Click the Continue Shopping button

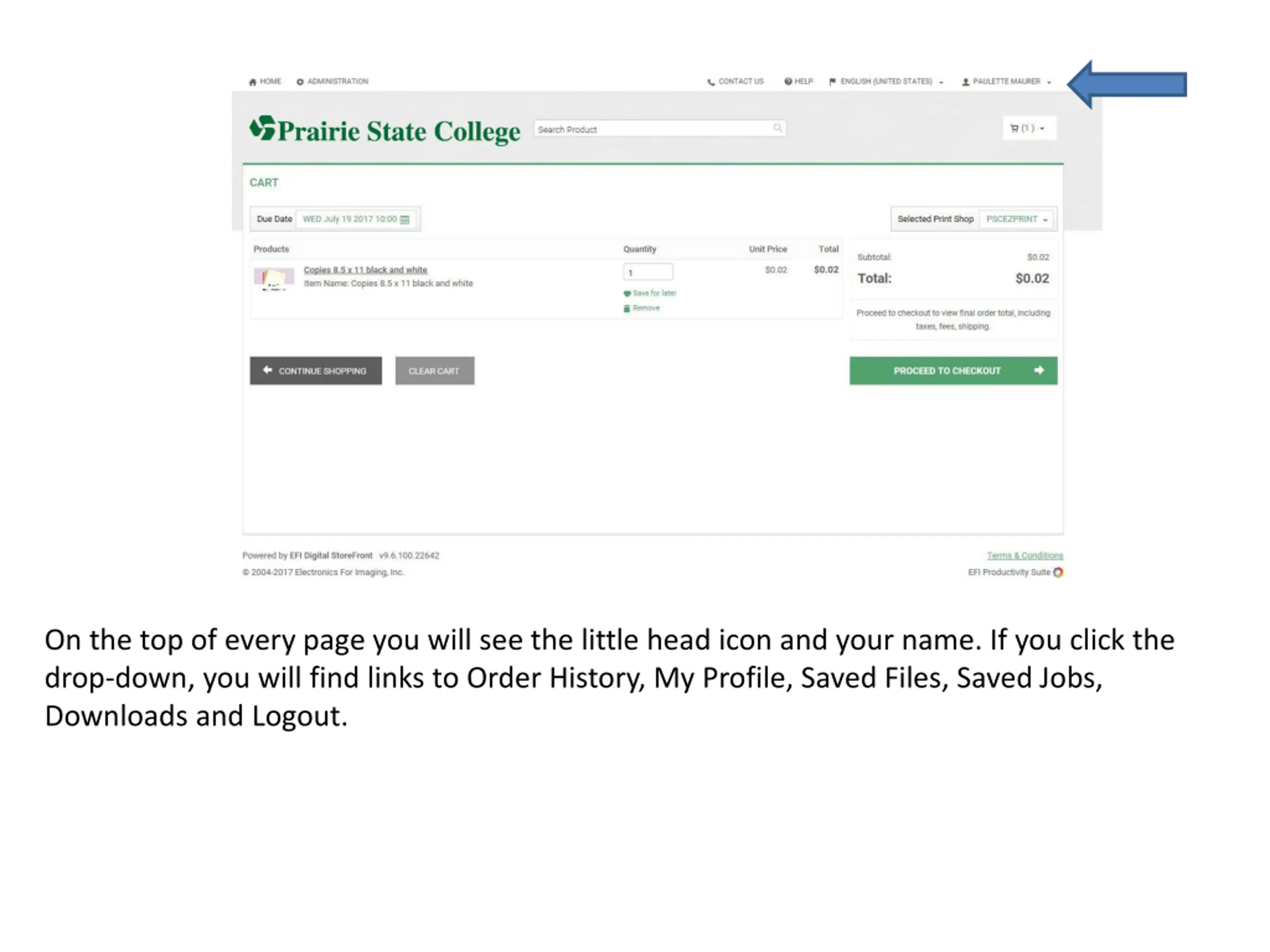(x=316, y=371)
